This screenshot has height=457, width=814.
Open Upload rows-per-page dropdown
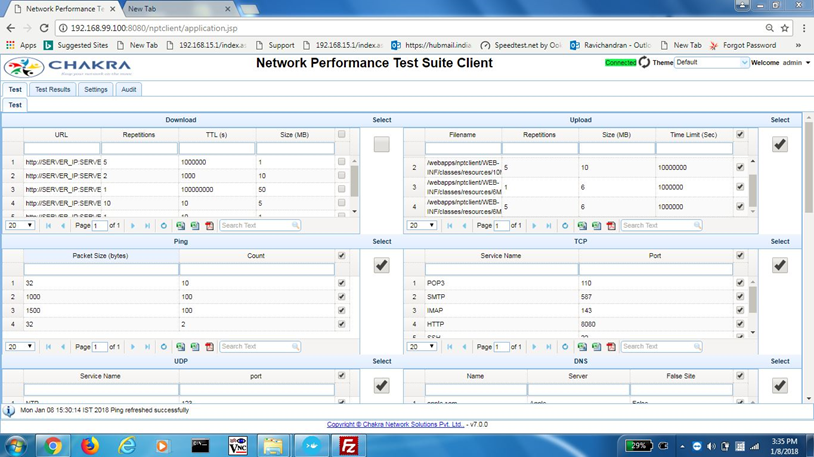click(422, 225)
